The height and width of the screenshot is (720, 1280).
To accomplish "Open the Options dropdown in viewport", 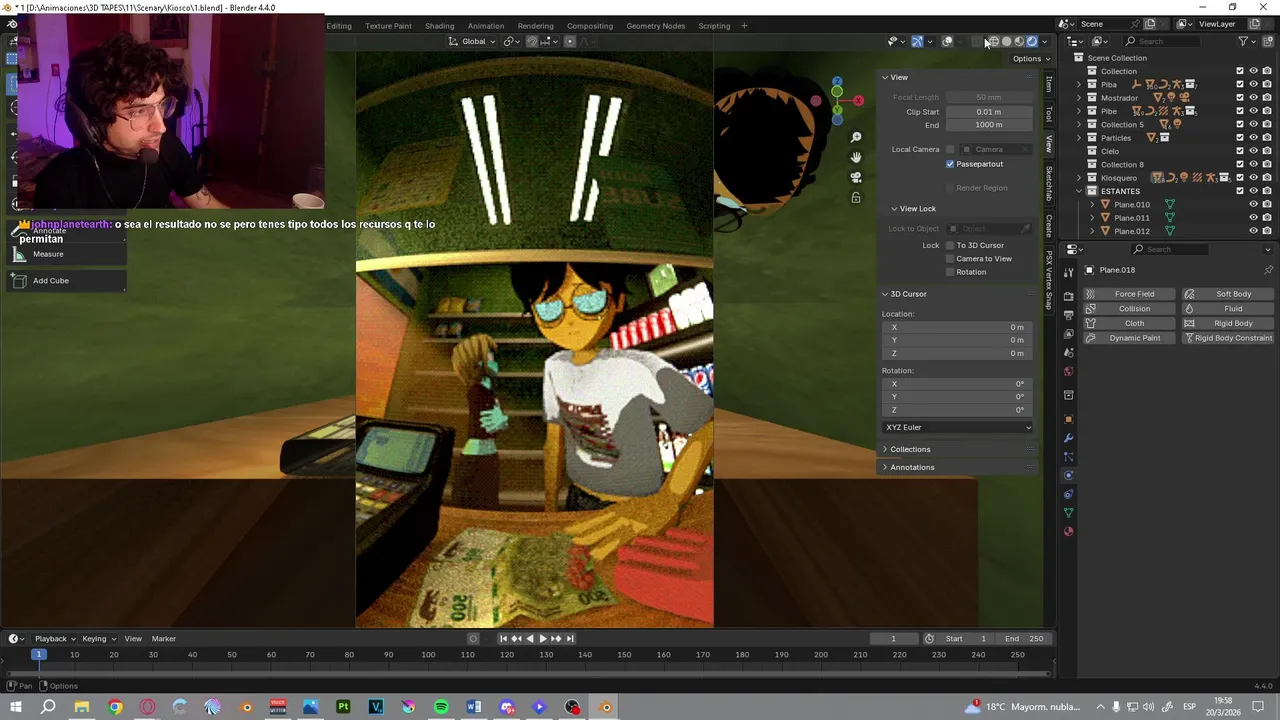I will (x=1031, y=59).
